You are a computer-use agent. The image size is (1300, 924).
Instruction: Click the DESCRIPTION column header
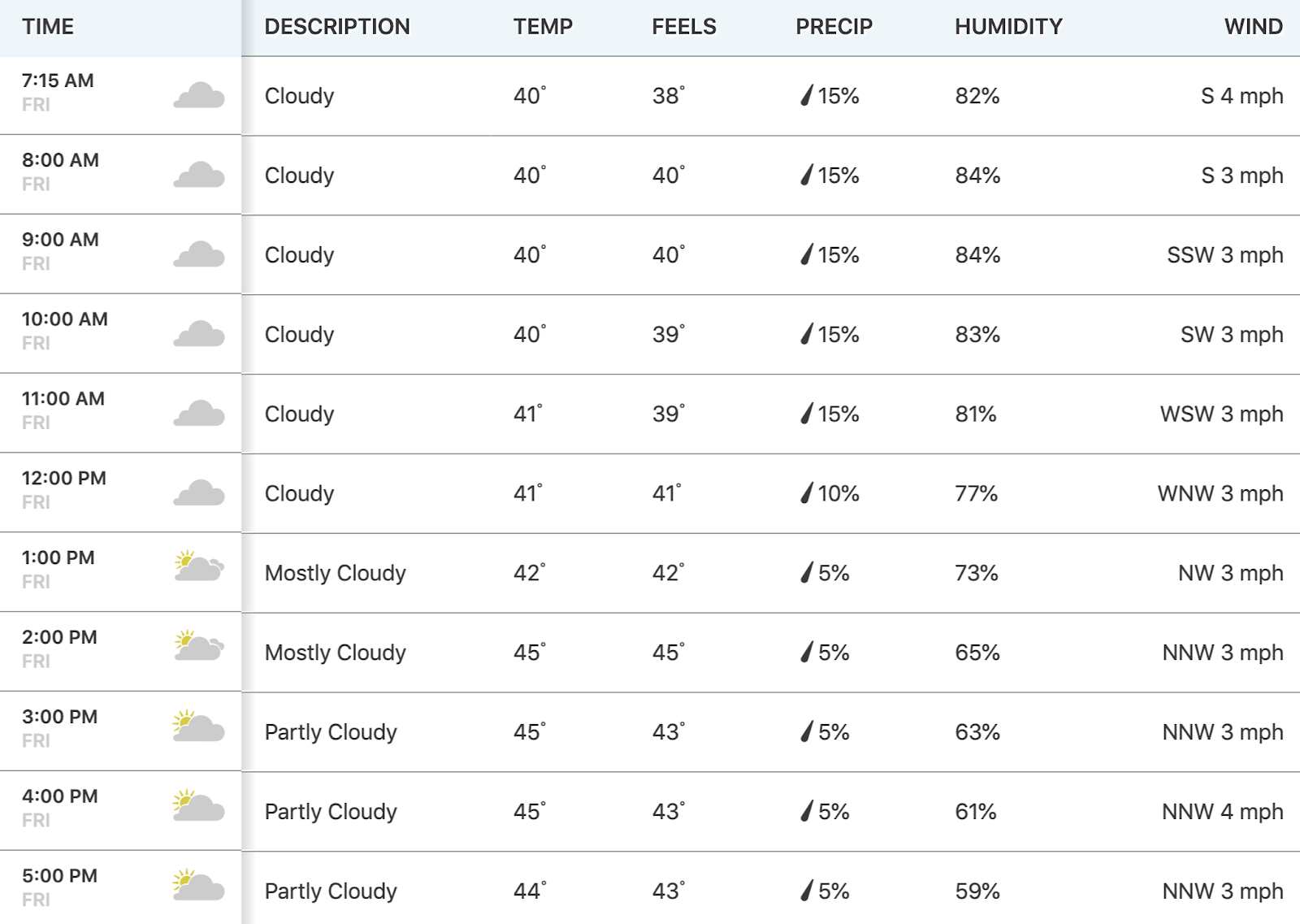pos(337,27)
